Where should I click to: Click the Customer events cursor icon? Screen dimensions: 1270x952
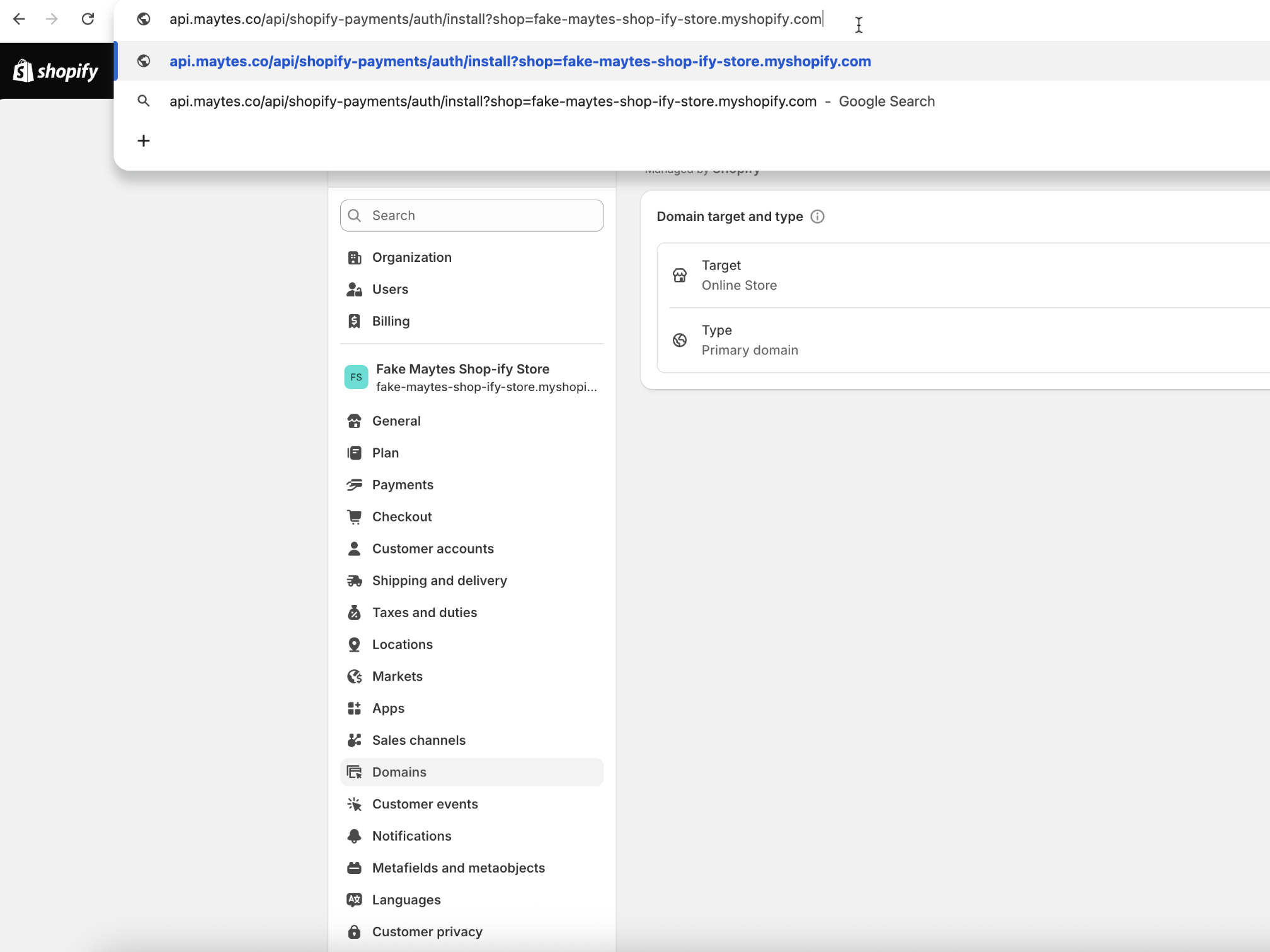(355, 804)
